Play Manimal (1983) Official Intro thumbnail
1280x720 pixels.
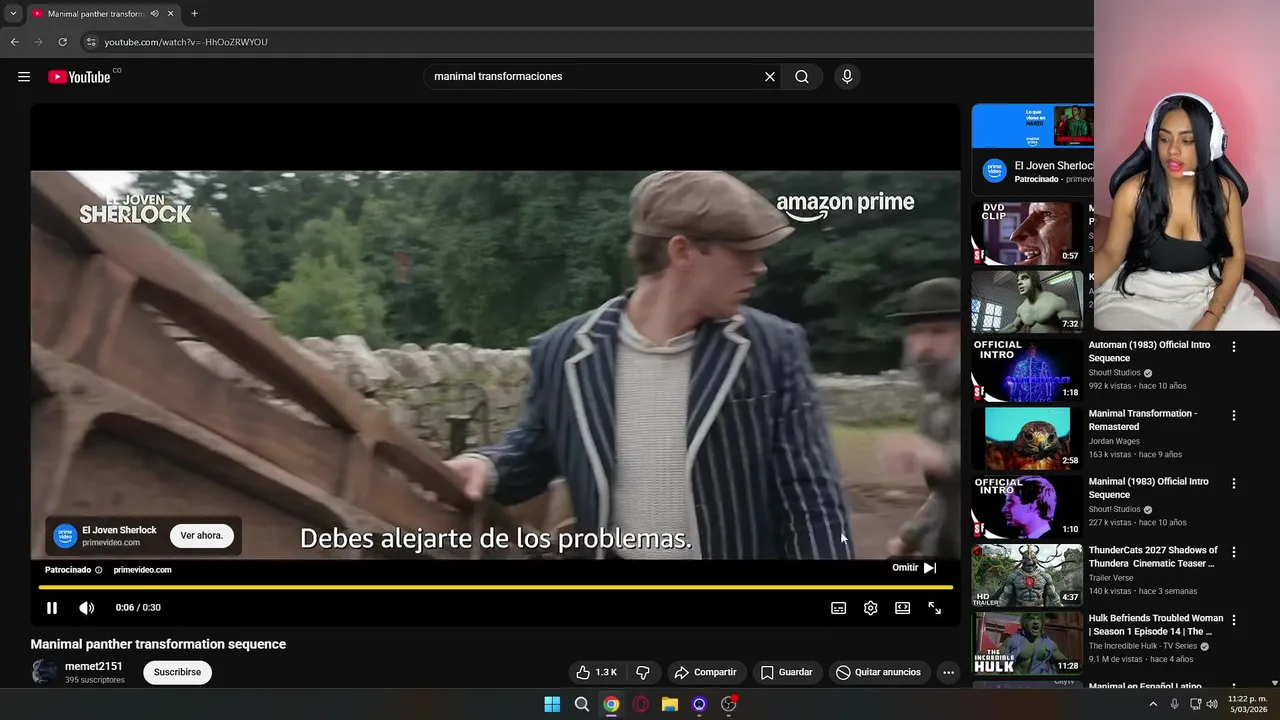tap(1027, 506)
